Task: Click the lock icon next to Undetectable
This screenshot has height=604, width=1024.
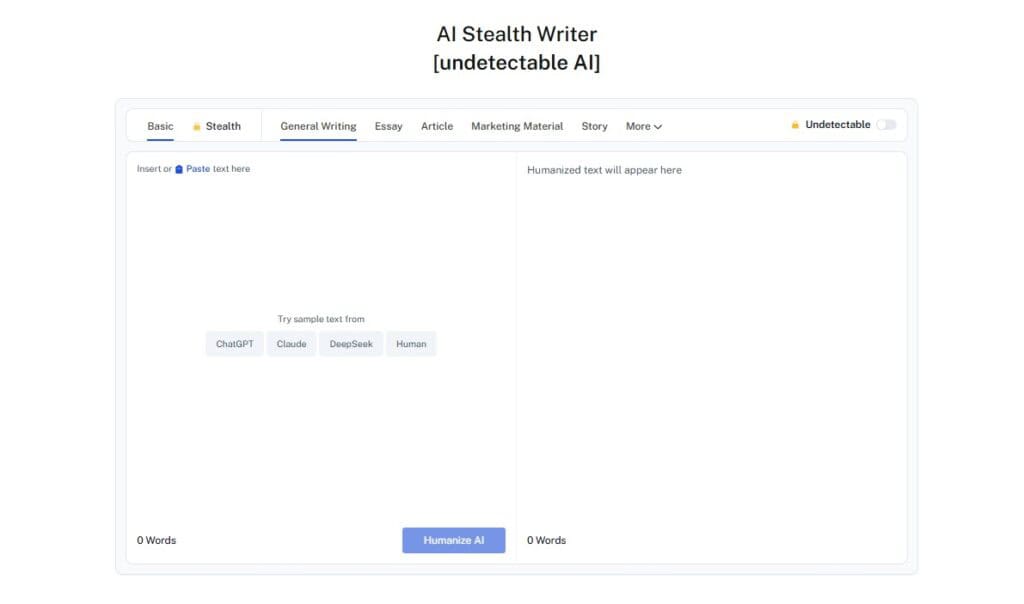Action: (x=795, y=125)
